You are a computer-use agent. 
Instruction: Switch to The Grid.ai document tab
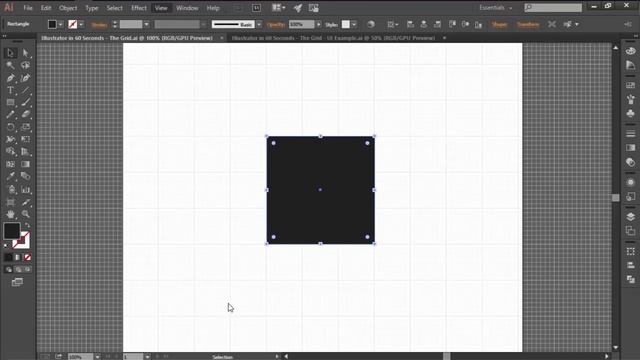click(x=127, y=38)
